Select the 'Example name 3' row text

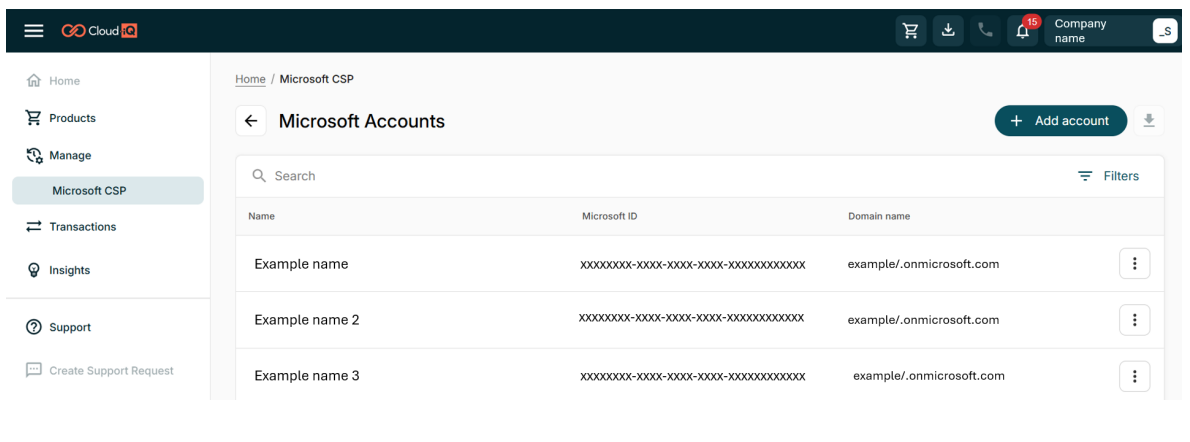point(307,376)
